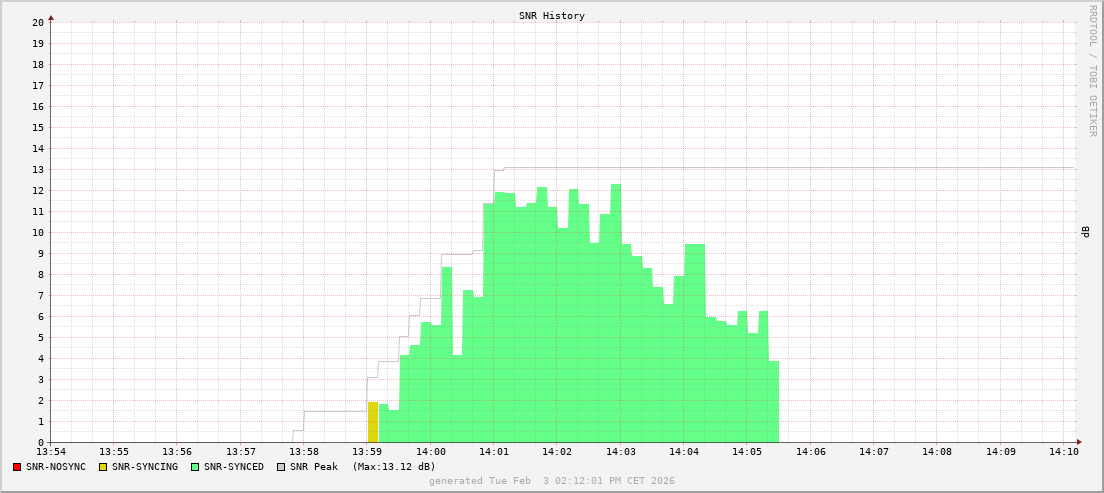Select the SNR-SYNCED legend label

click(x=234, y=467)
